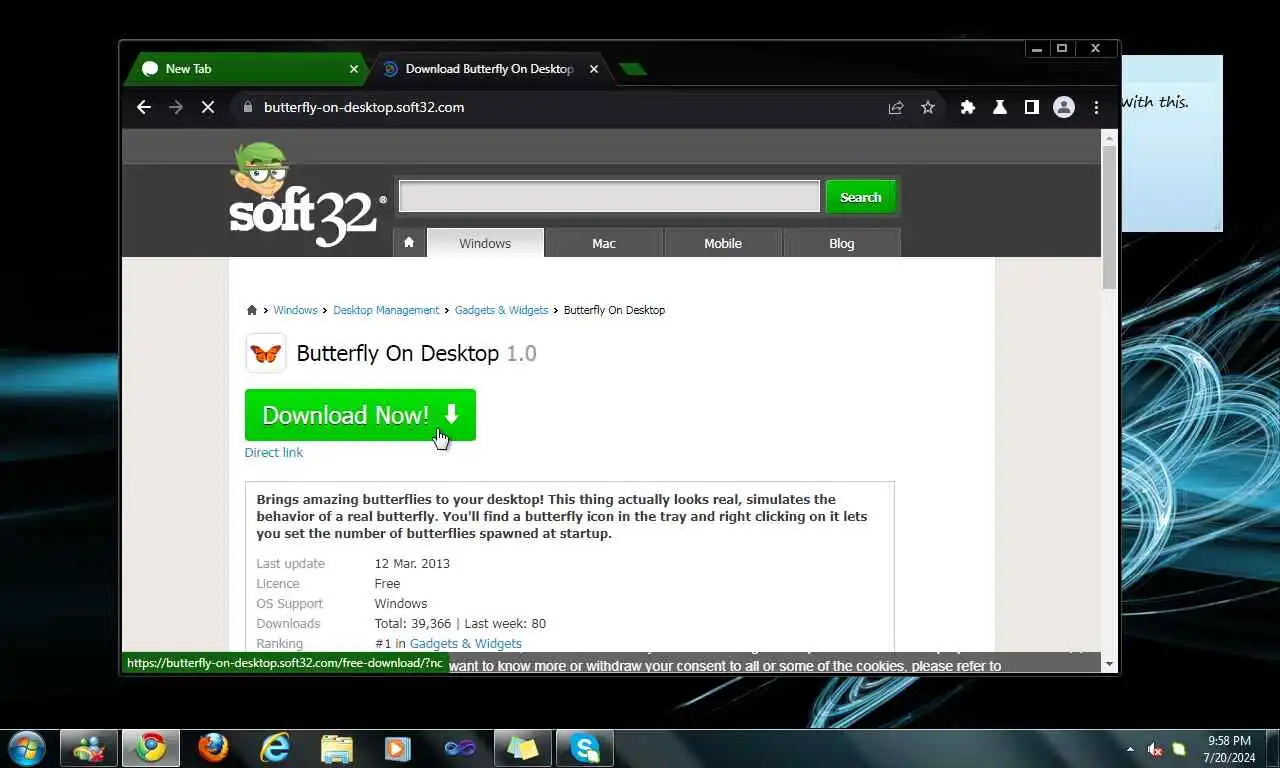
Task: Open Skype from the taskbar
Action: click(x=585, y=748)
